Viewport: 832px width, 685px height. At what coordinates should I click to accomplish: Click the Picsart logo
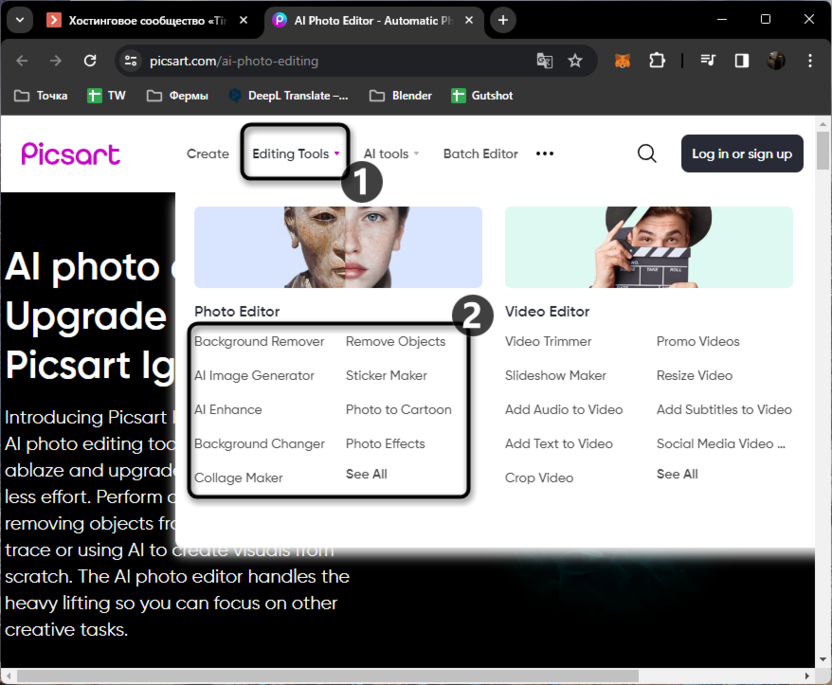[71, 154]
